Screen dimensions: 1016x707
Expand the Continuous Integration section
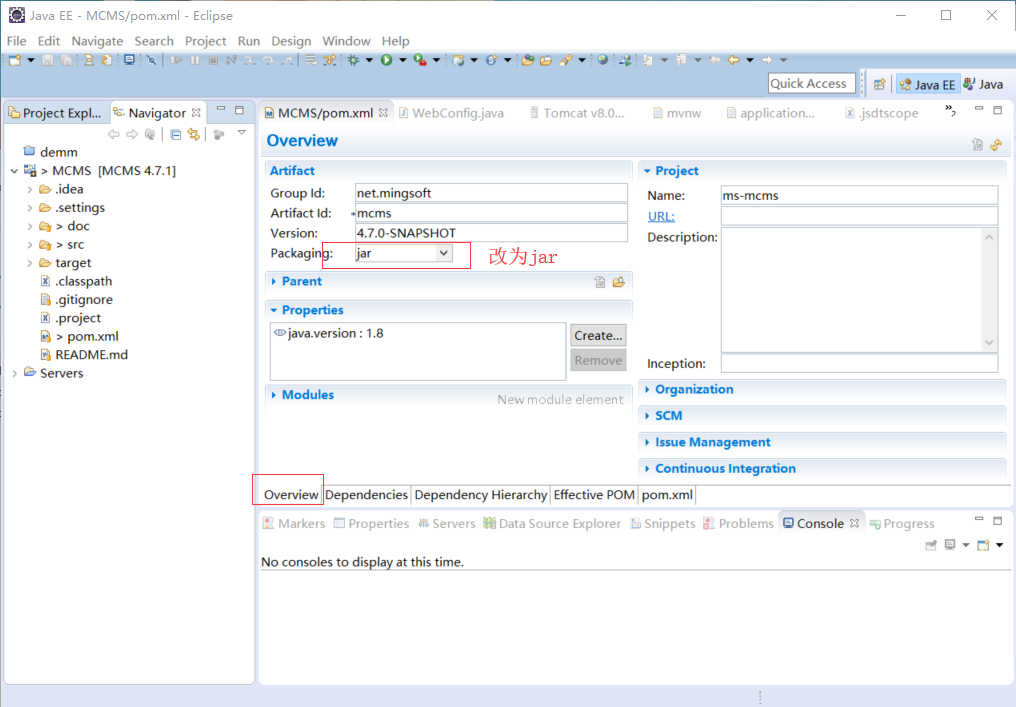point(647,469)
